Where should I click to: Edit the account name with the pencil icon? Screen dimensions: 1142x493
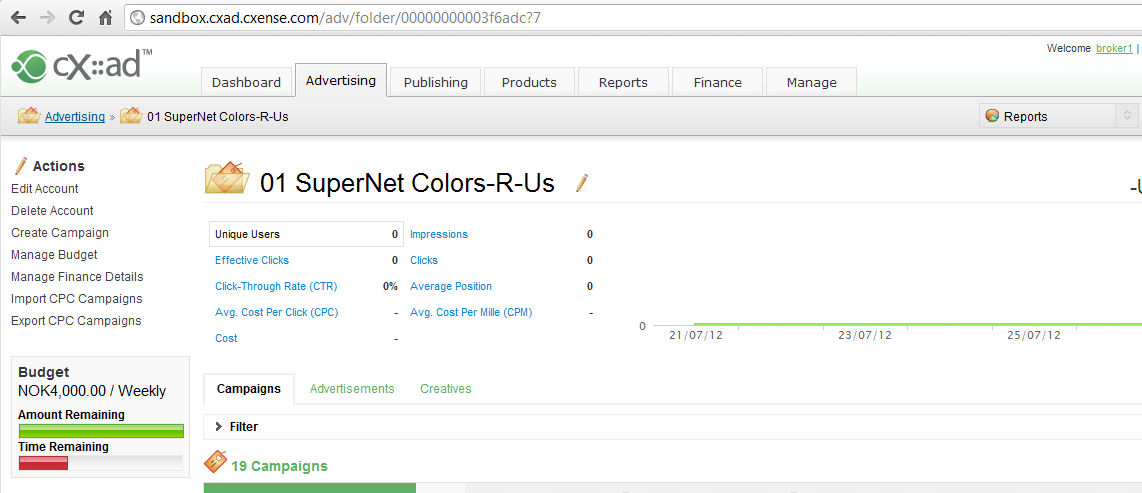tap(581, 183)
